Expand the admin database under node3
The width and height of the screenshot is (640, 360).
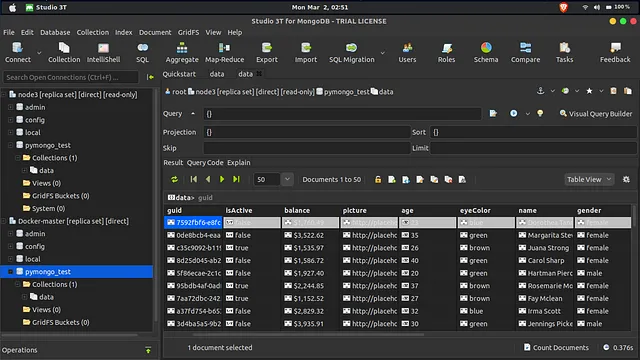click(x=11, y=107)
